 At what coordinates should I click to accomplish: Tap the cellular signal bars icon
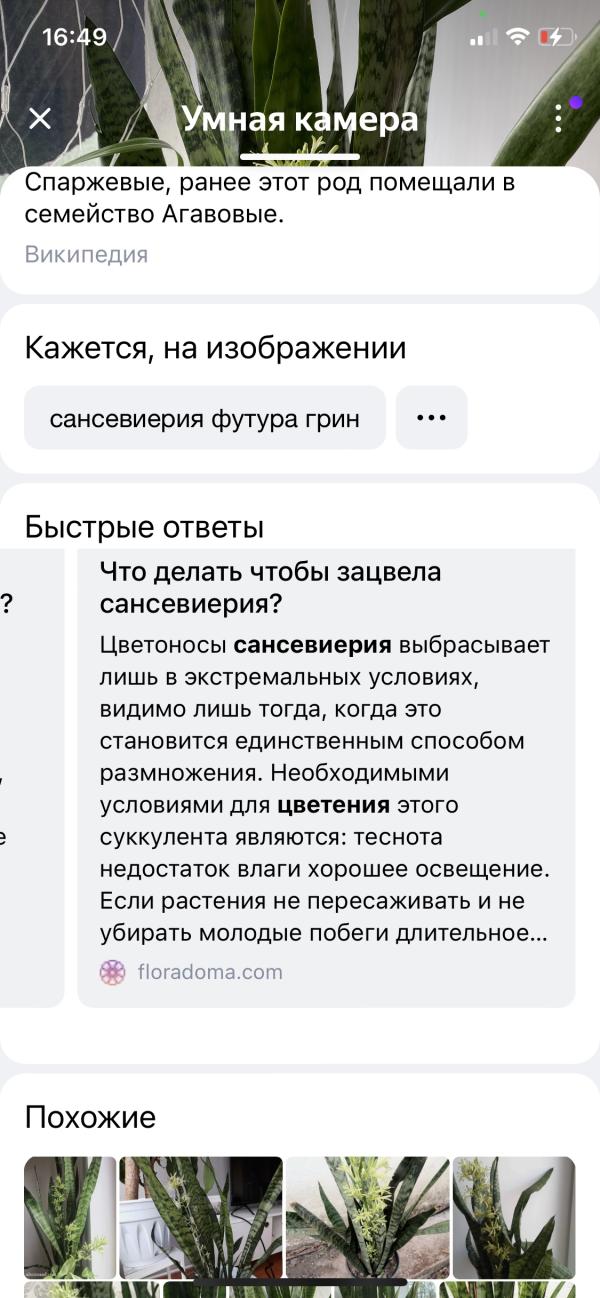[x=483, y=37]
